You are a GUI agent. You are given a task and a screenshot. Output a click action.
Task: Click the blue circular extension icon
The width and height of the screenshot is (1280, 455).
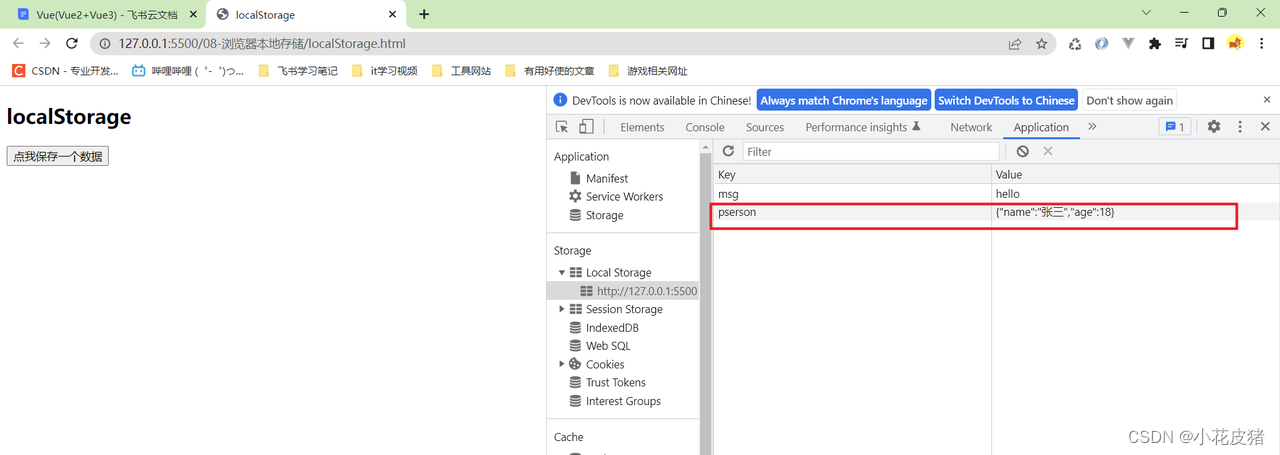[1102, 44]
